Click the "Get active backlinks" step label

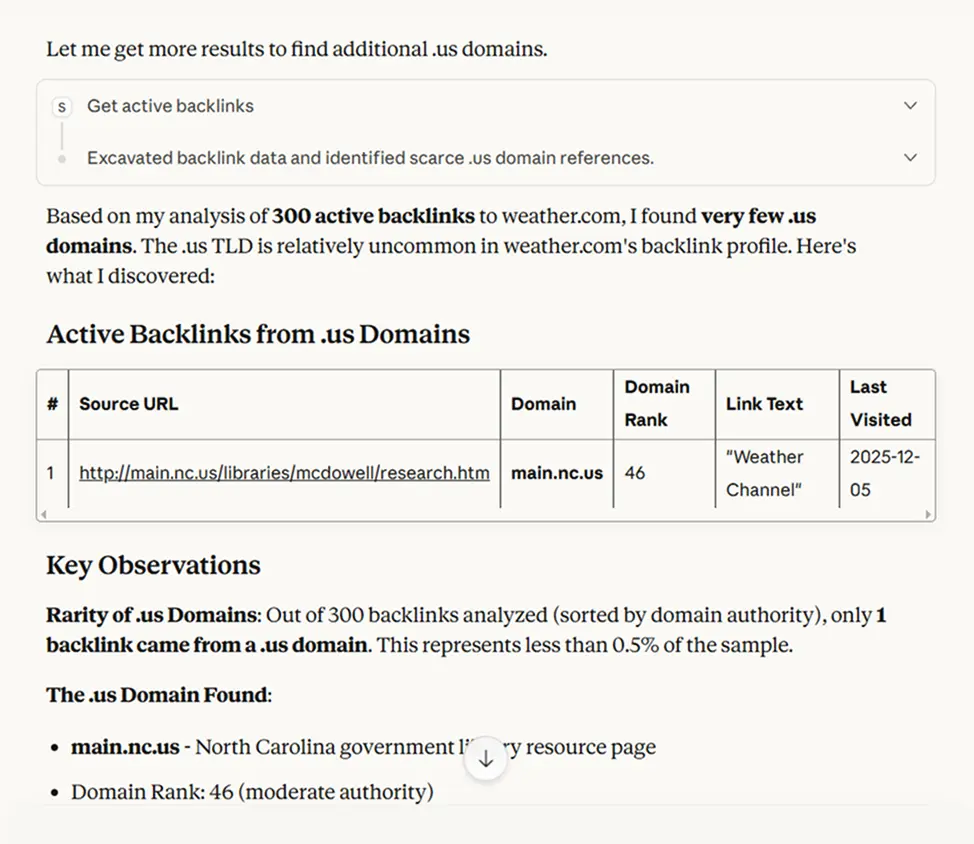(x=170, y=106)
